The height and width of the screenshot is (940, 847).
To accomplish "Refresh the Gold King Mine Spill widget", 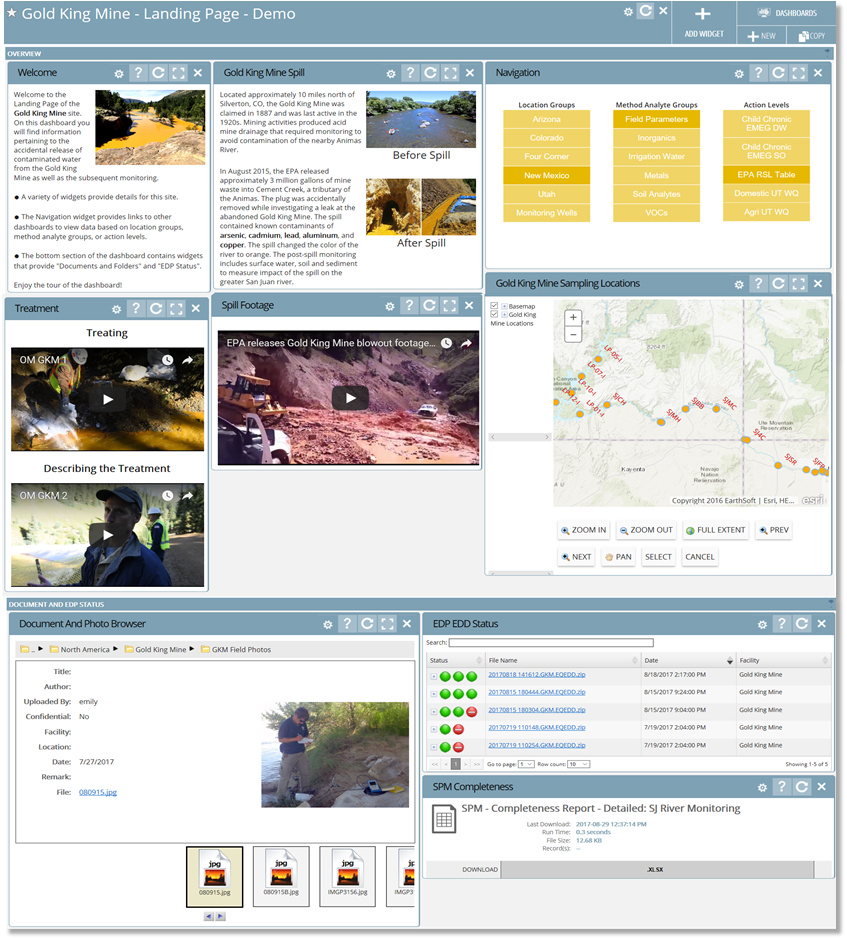I will [430, 73].
